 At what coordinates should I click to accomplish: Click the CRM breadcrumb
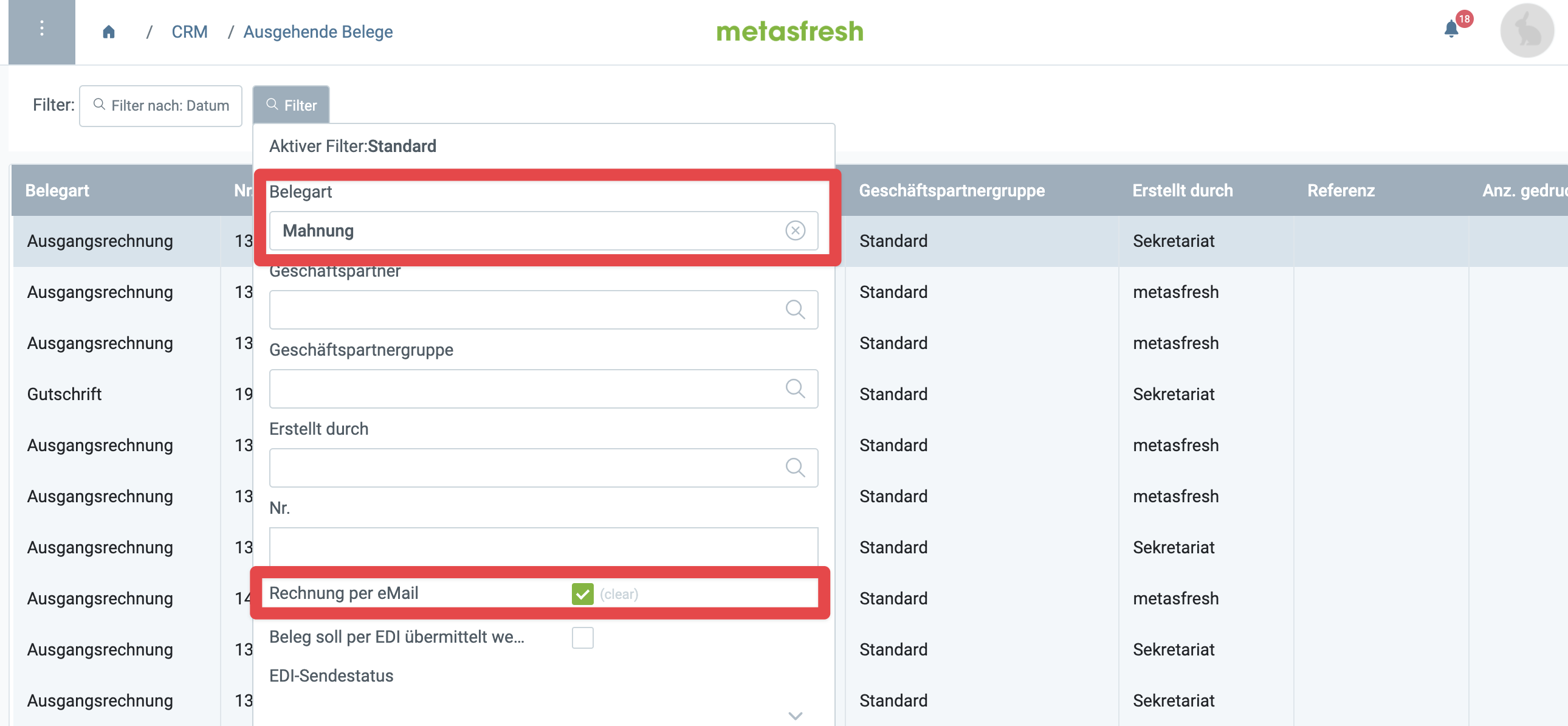[189, 32]
